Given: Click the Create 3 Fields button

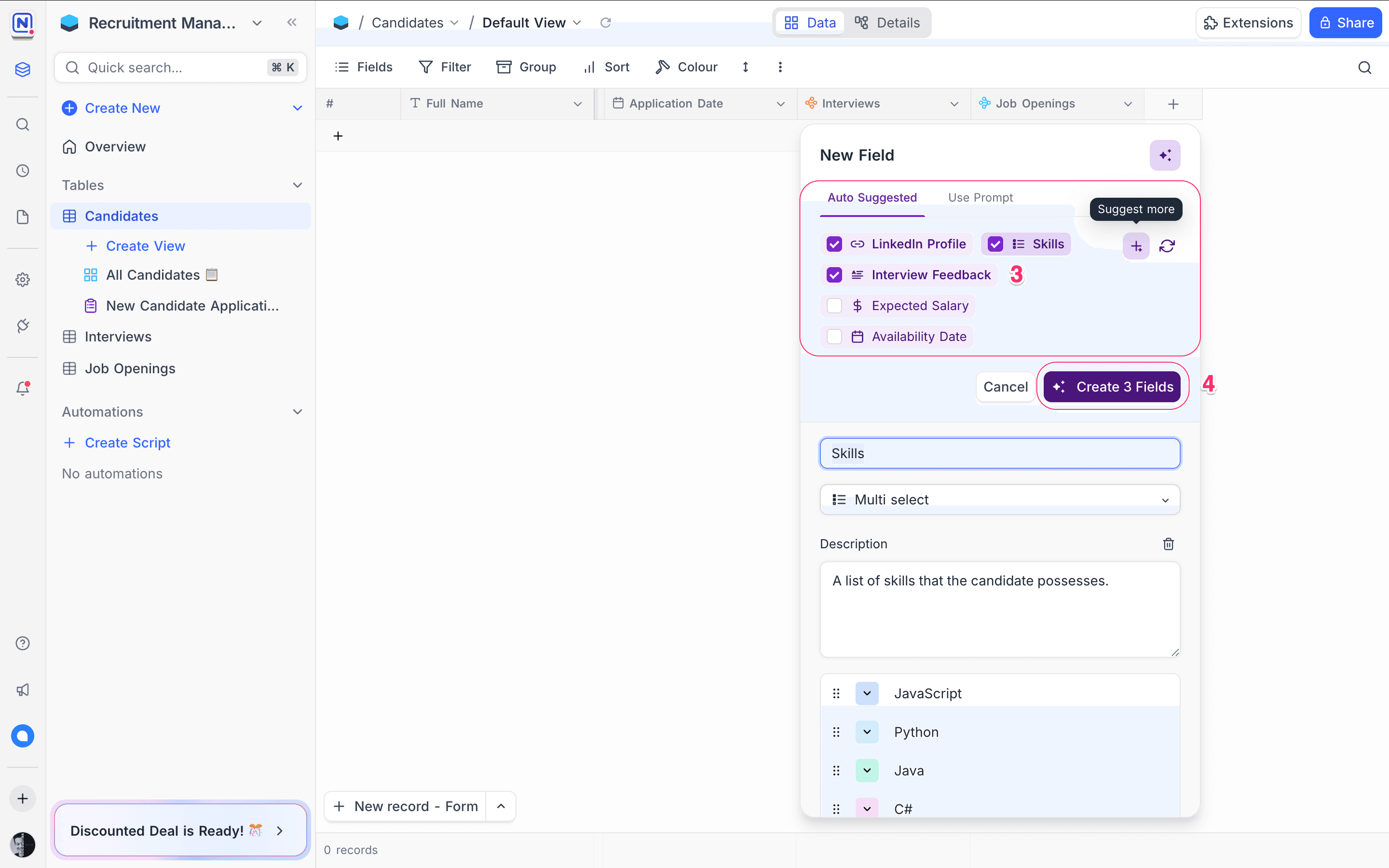Looking at the screenshot, I should coord(1112,386).
